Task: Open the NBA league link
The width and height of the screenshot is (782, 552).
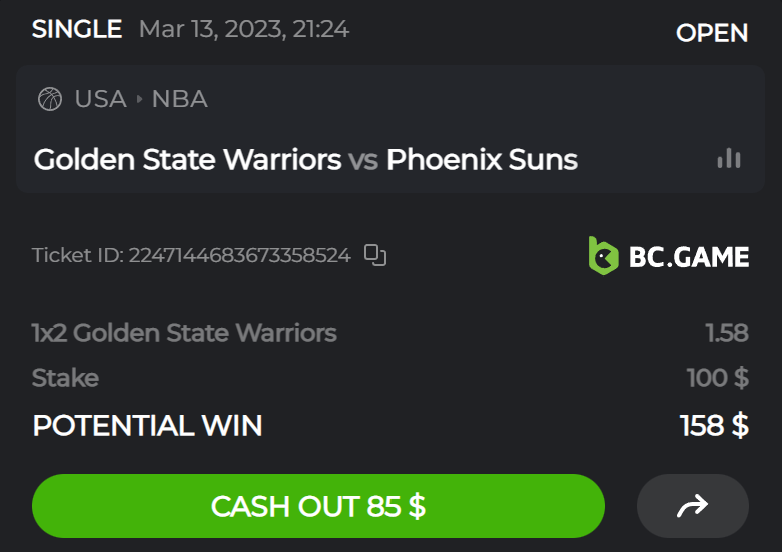Action: [180, 99]
